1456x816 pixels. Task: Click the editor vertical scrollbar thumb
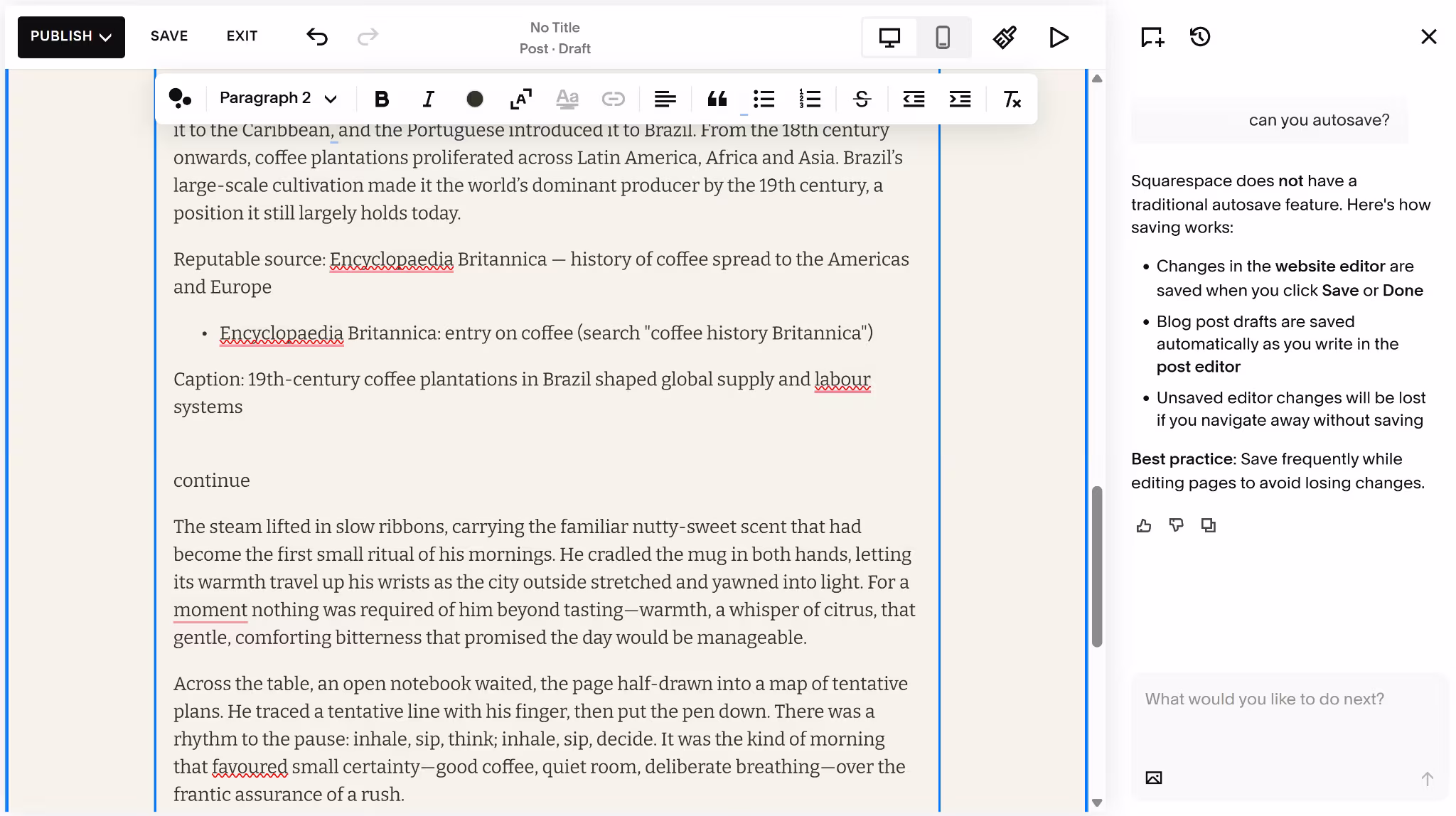pos(1097,567)
